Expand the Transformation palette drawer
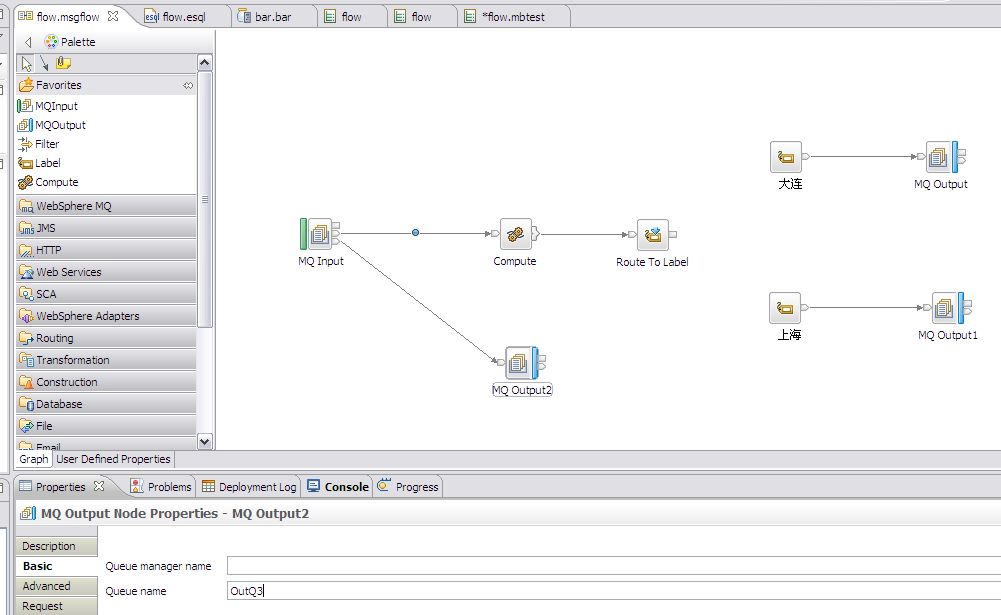 (106, 360)
